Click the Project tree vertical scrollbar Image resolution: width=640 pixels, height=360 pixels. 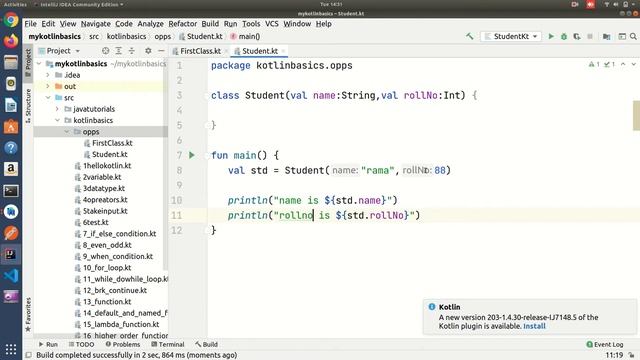click(166, 163)
